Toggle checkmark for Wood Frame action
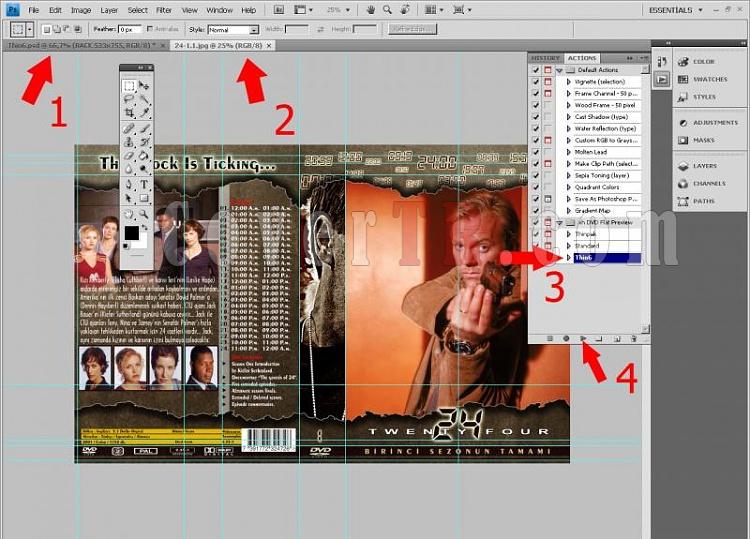Image resolution: width=750 pixels, height=539 pixels. coord(536,105)
